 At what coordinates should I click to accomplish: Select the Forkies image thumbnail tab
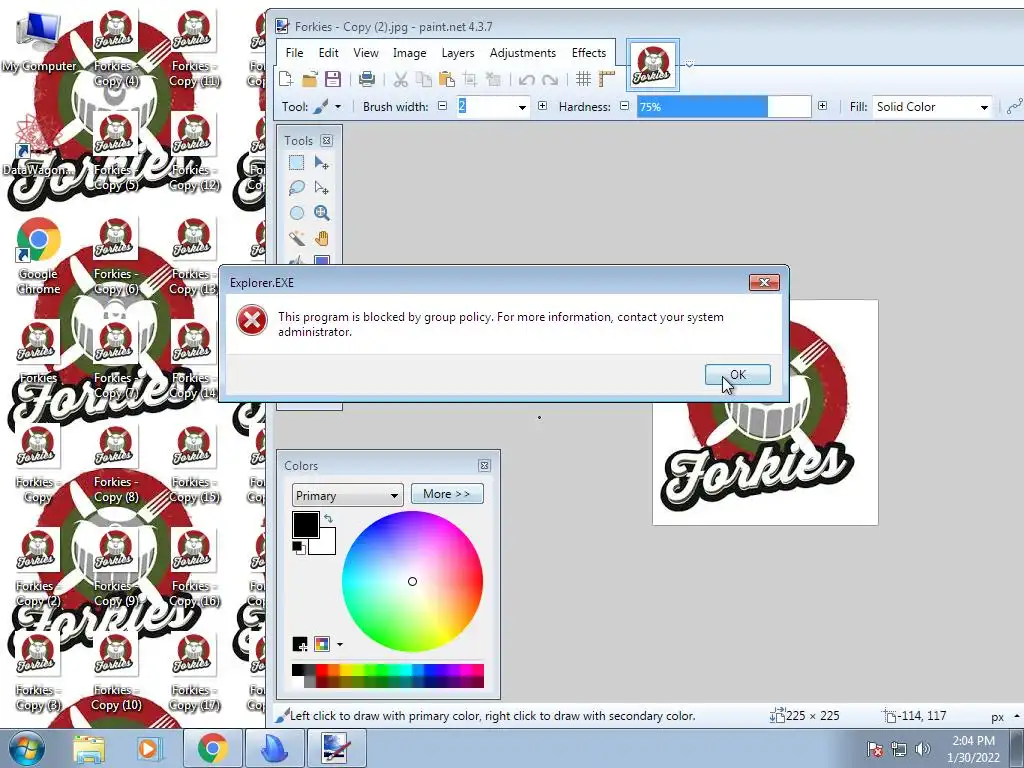(653, 65)
